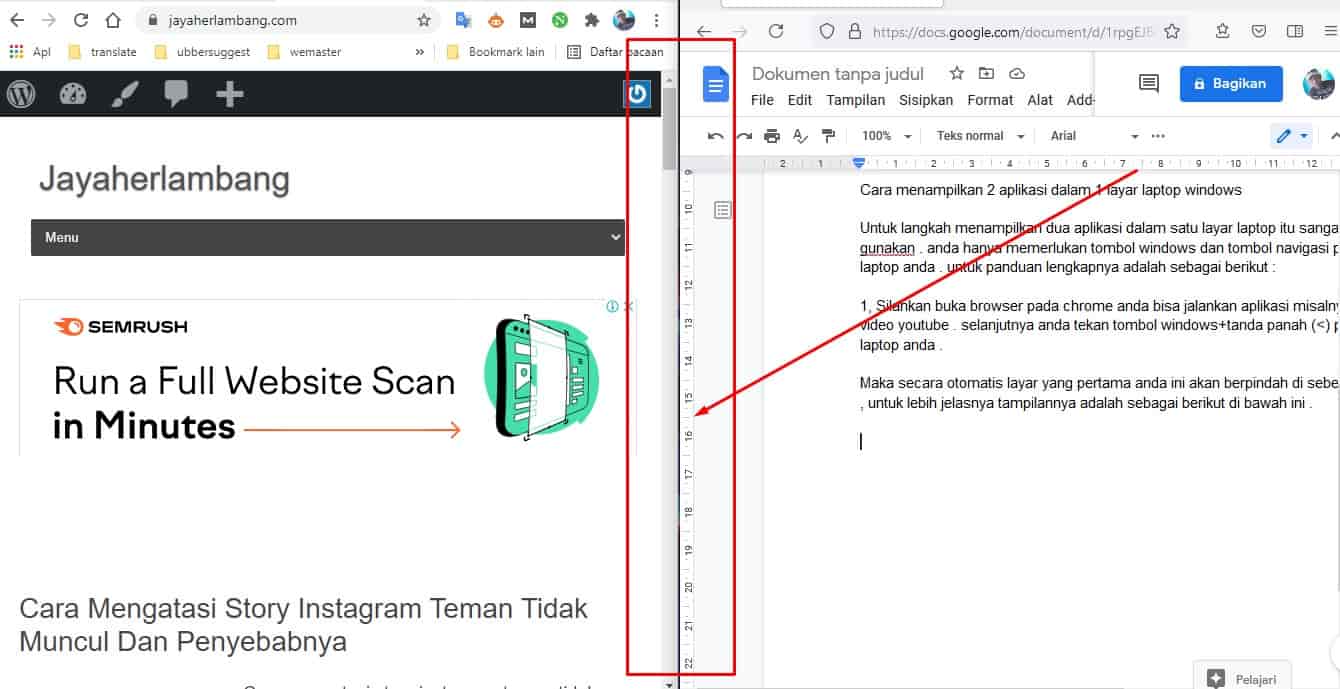The image size is (1340, 689).
Task: Open the Teks normal style dropdown
Action: pos(980,136)
